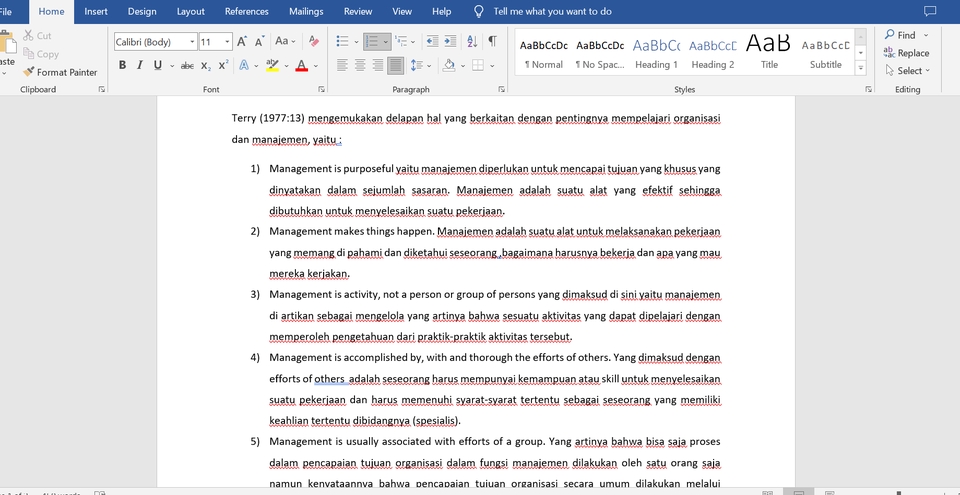Viewport: 960px width, 495px height.
Task: Open the Design tab
Action: (141, 11)
